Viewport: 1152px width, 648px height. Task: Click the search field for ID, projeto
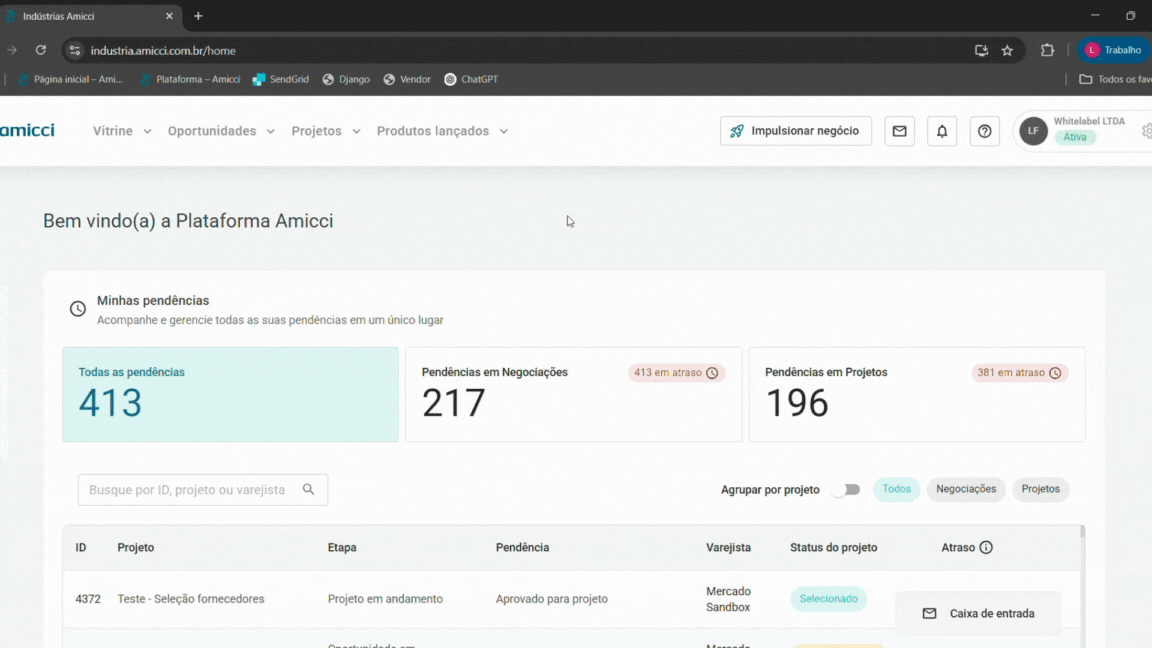188,490
